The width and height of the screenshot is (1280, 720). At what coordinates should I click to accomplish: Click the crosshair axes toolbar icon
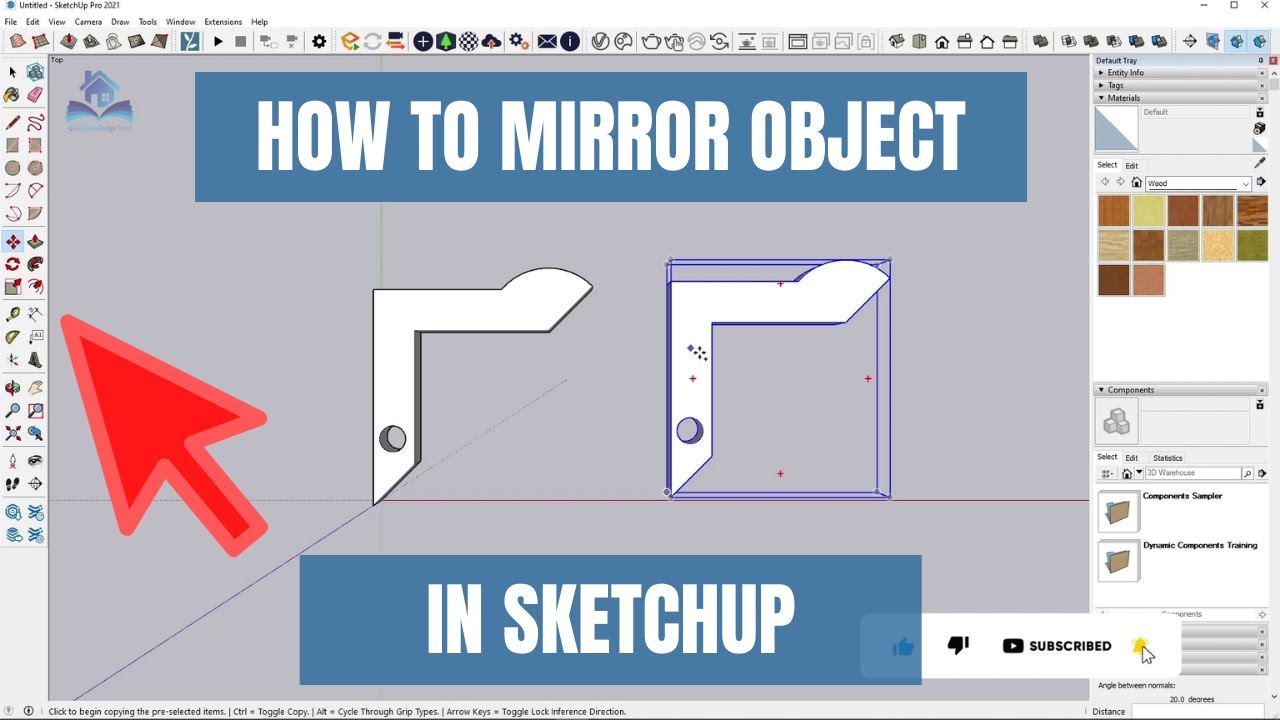coord(1190,41)
